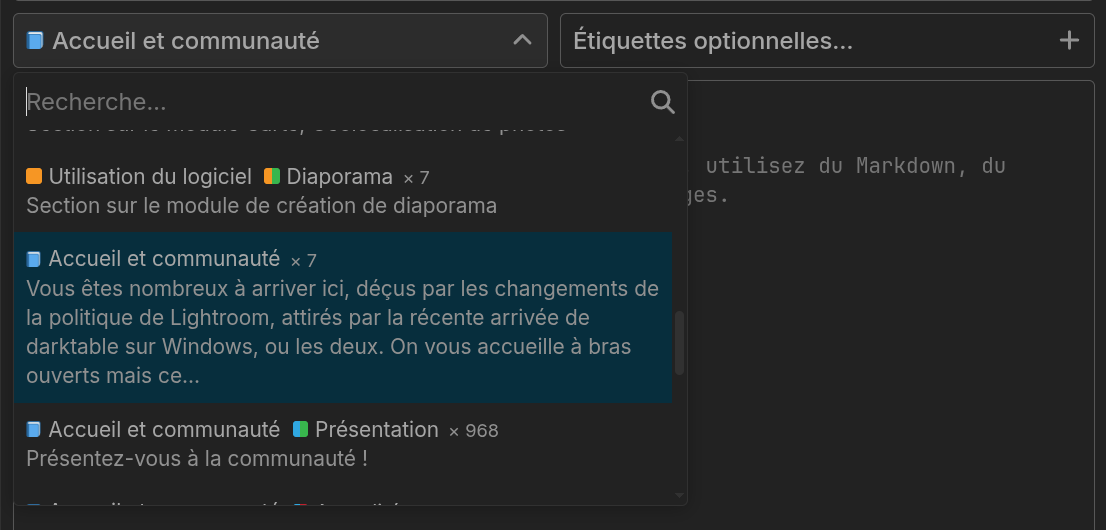1106x530 pixels.
Task: Click the scrollbar up arrow
Action: coord(679,139)
